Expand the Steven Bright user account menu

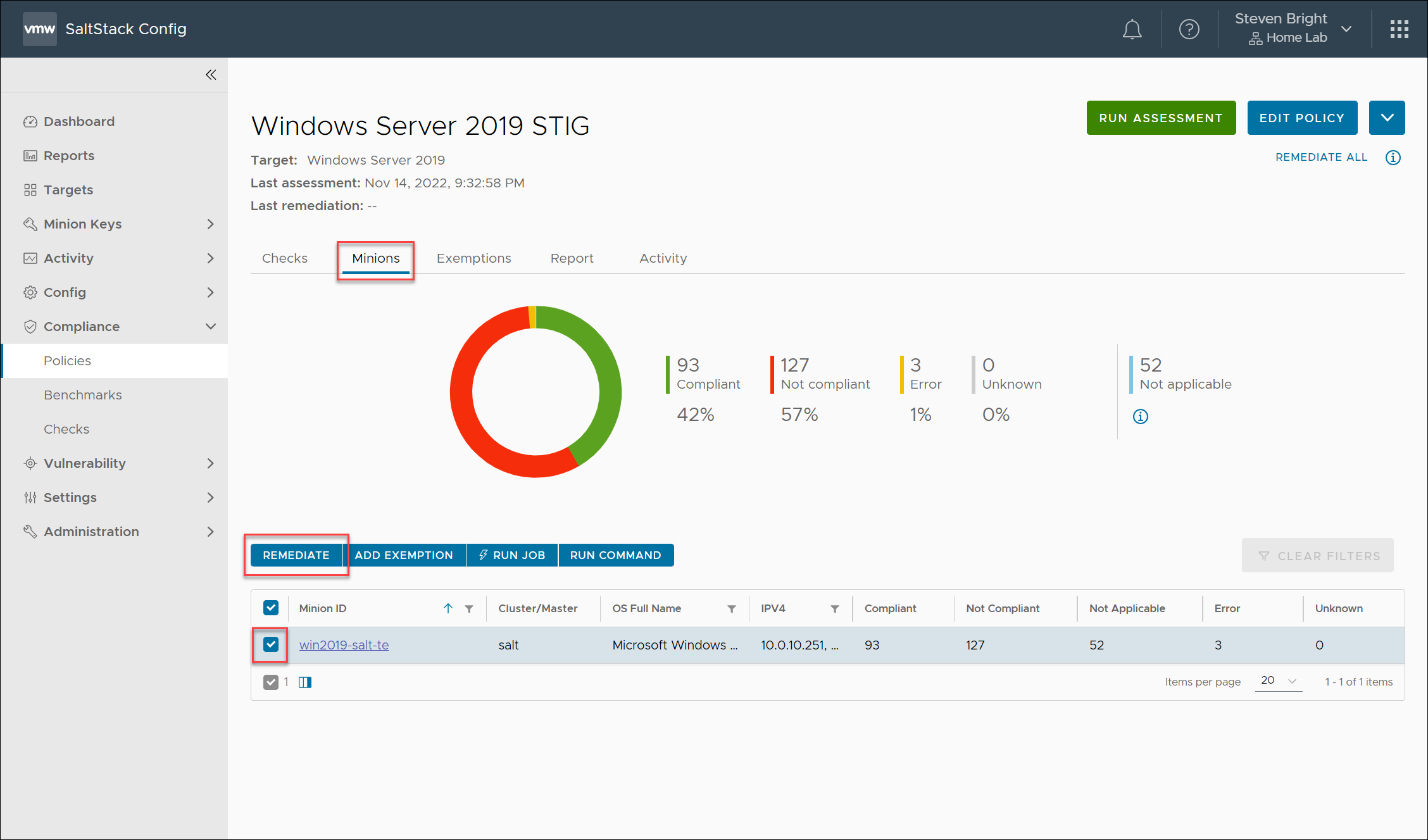[1347, 28]
